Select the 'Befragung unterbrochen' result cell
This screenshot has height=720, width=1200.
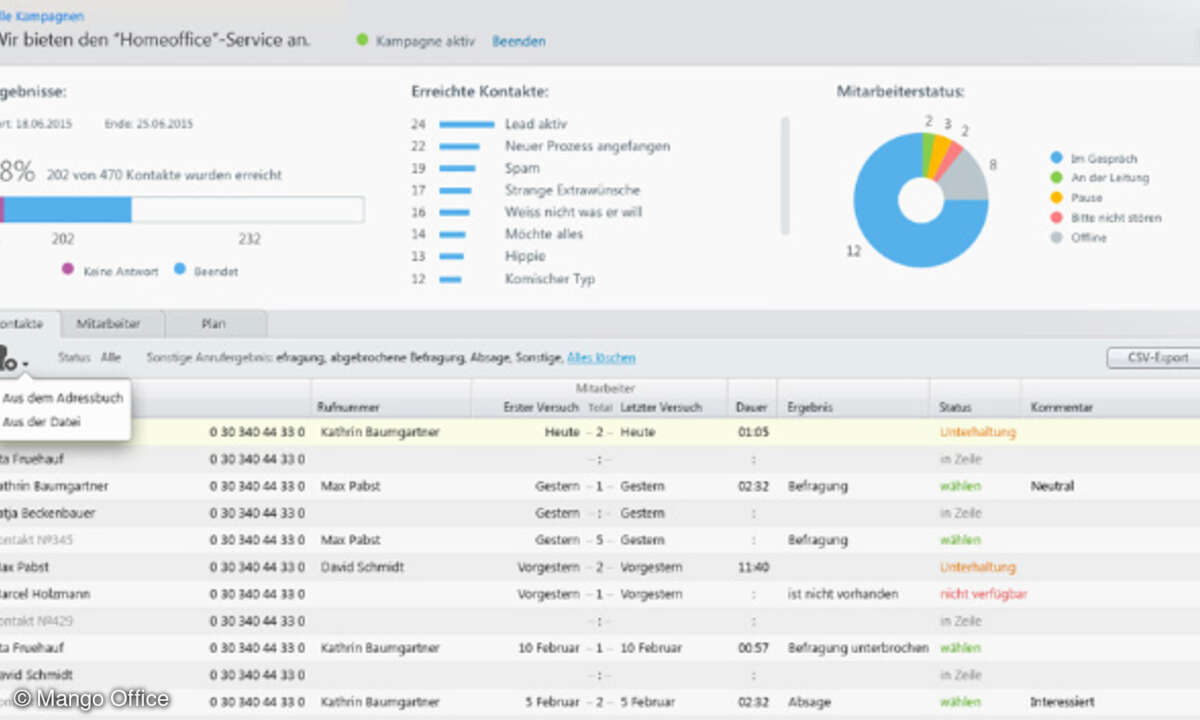coord(857,648)
